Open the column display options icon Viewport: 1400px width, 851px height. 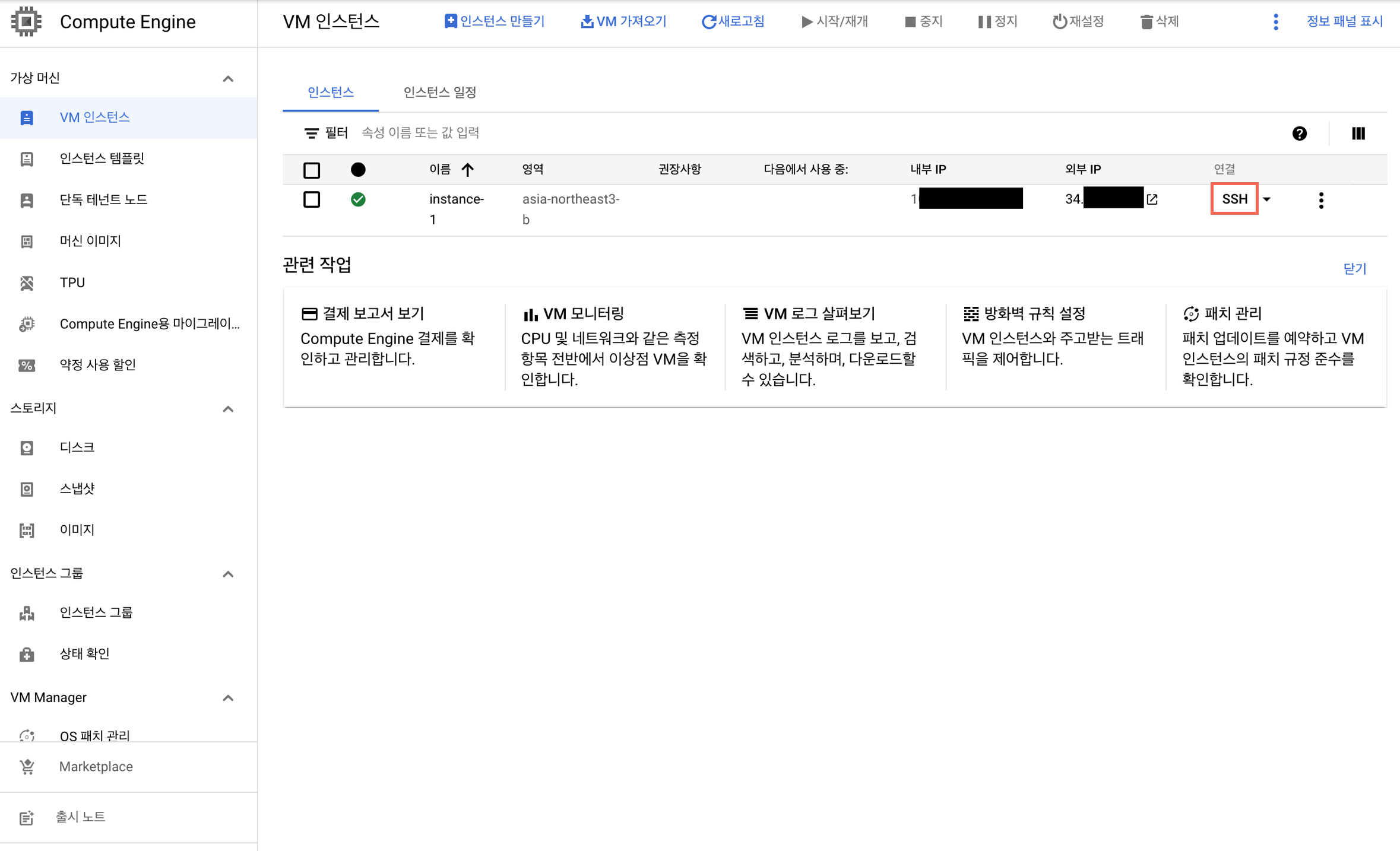pyautogui.click(x=1358, y=134)
